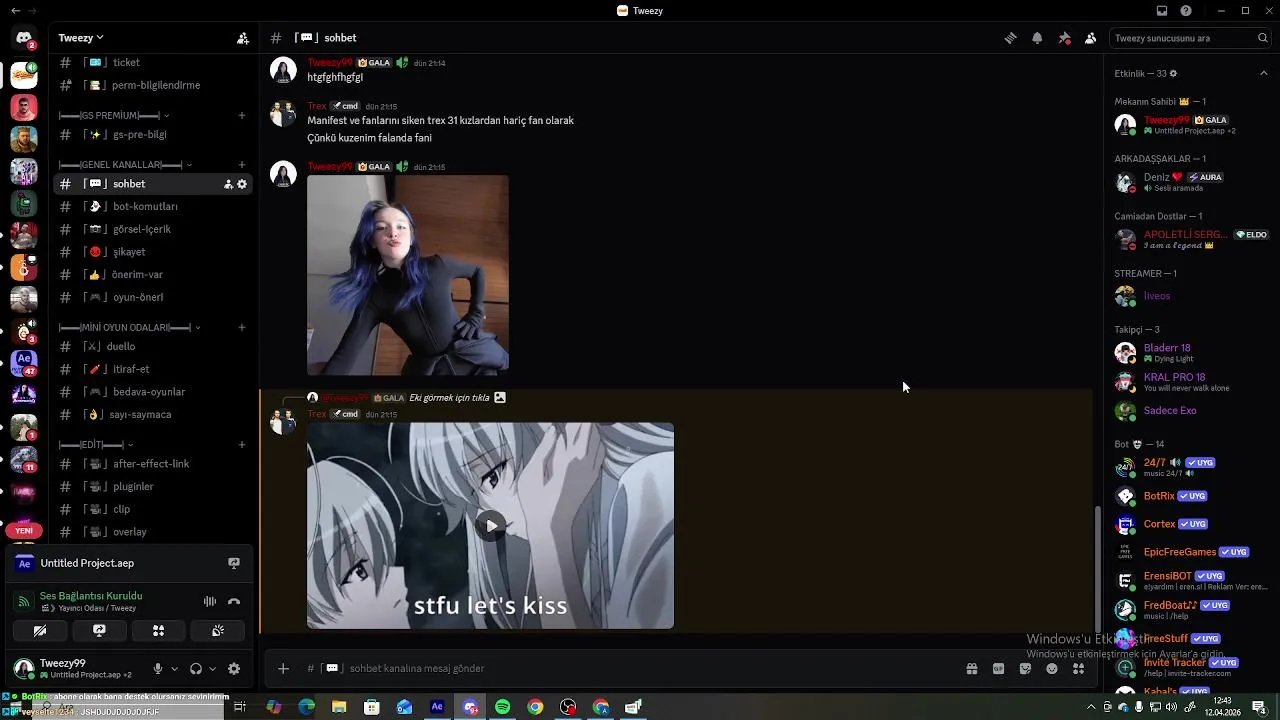Add a channel to the GENEL KANALLAR category

tap(242, 165)
